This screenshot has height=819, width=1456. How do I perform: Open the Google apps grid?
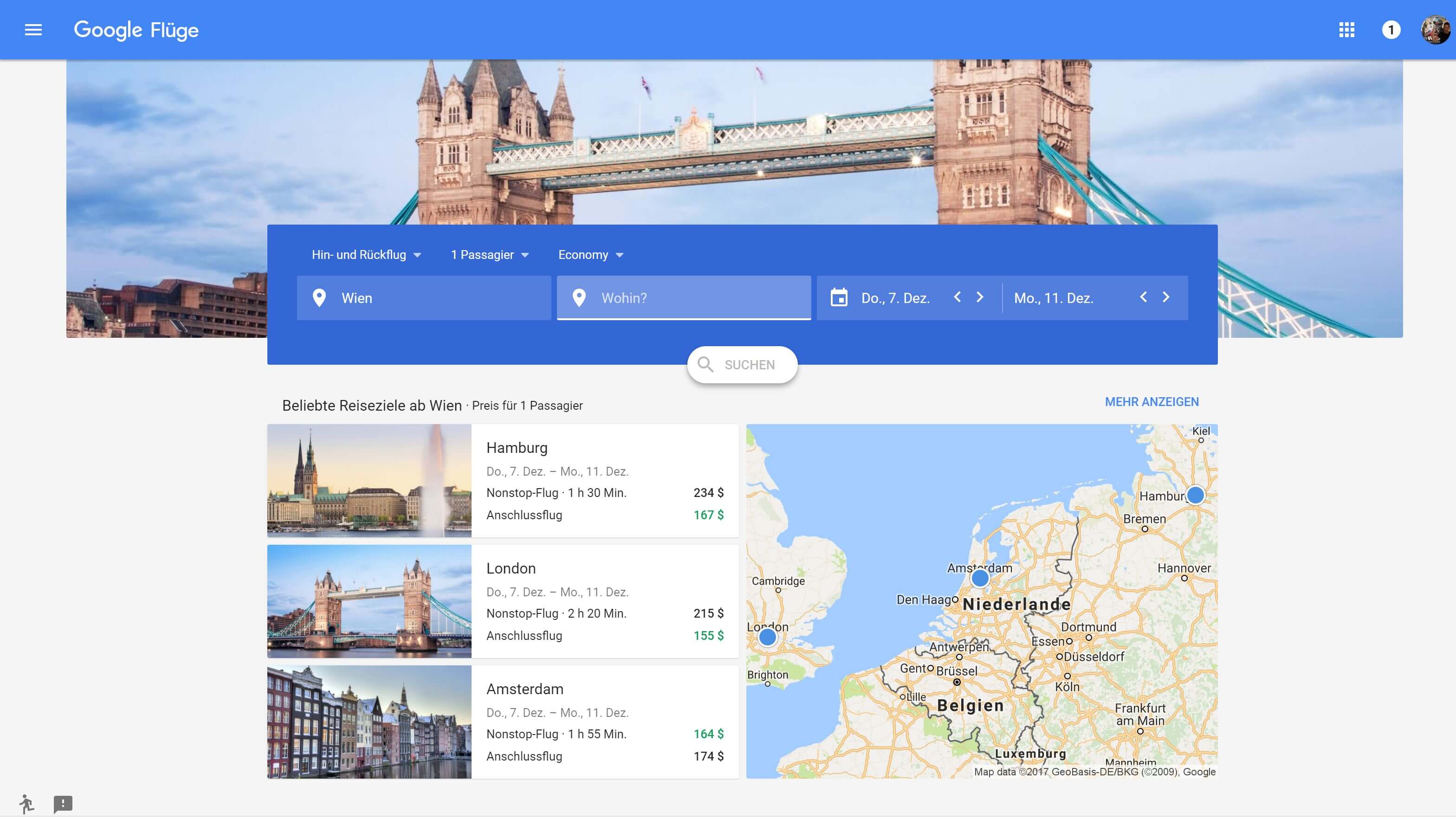[x=1346, y=29]
